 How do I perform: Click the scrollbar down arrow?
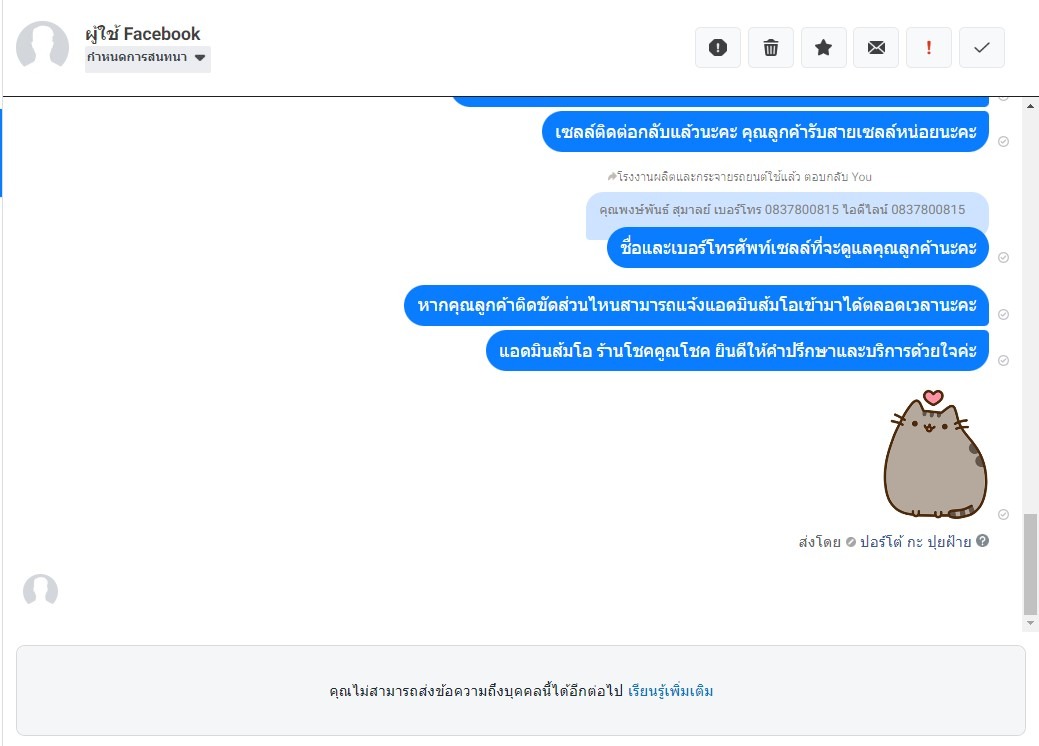1030,623
